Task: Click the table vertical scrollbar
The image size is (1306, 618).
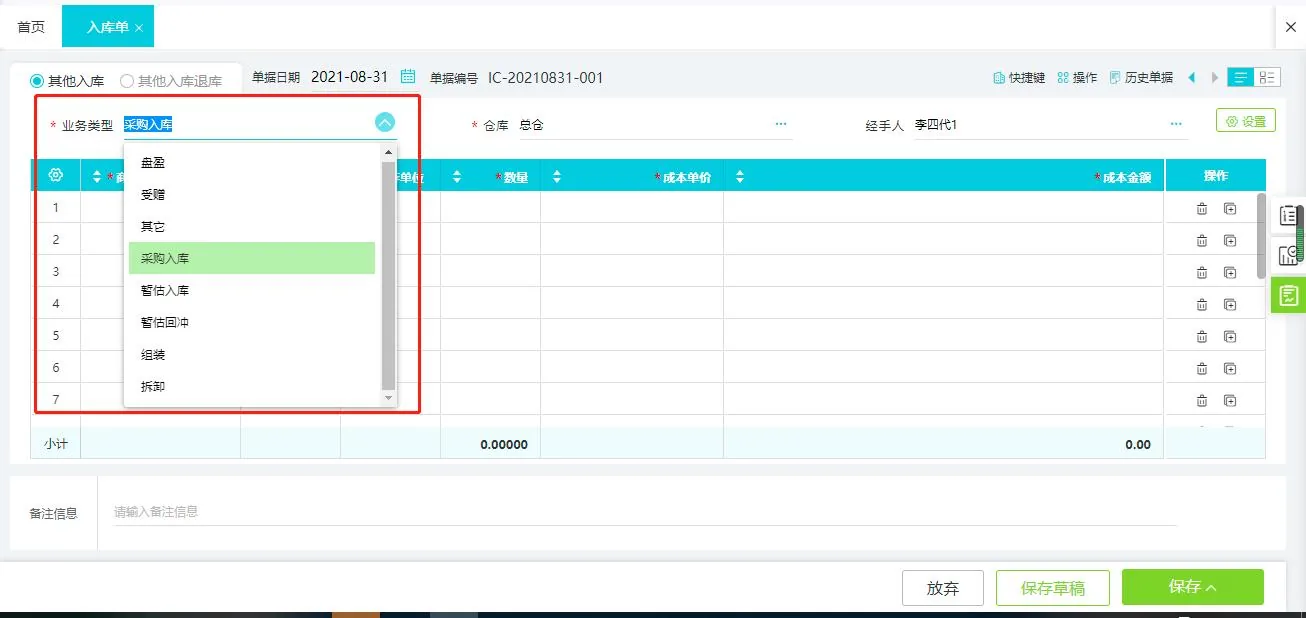Action: [x=1261, y=236]
